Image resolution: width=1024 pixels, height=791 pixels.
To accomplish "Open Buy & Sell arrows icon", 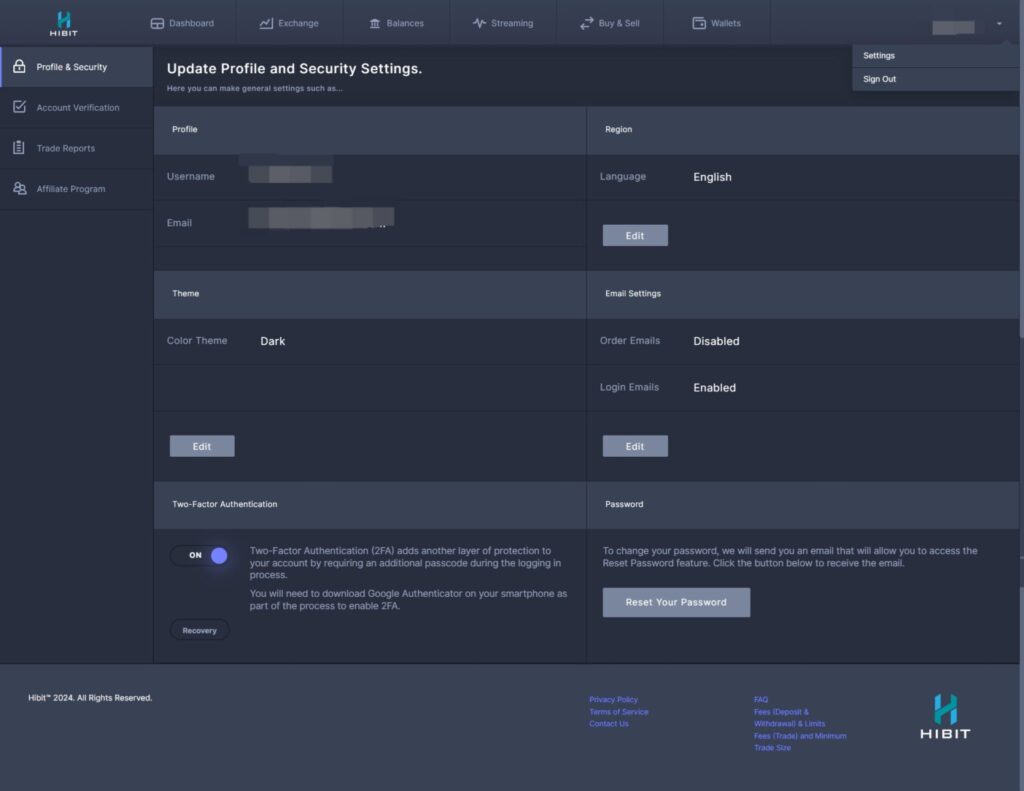I will pyautogui.click(x=586, y=23).
